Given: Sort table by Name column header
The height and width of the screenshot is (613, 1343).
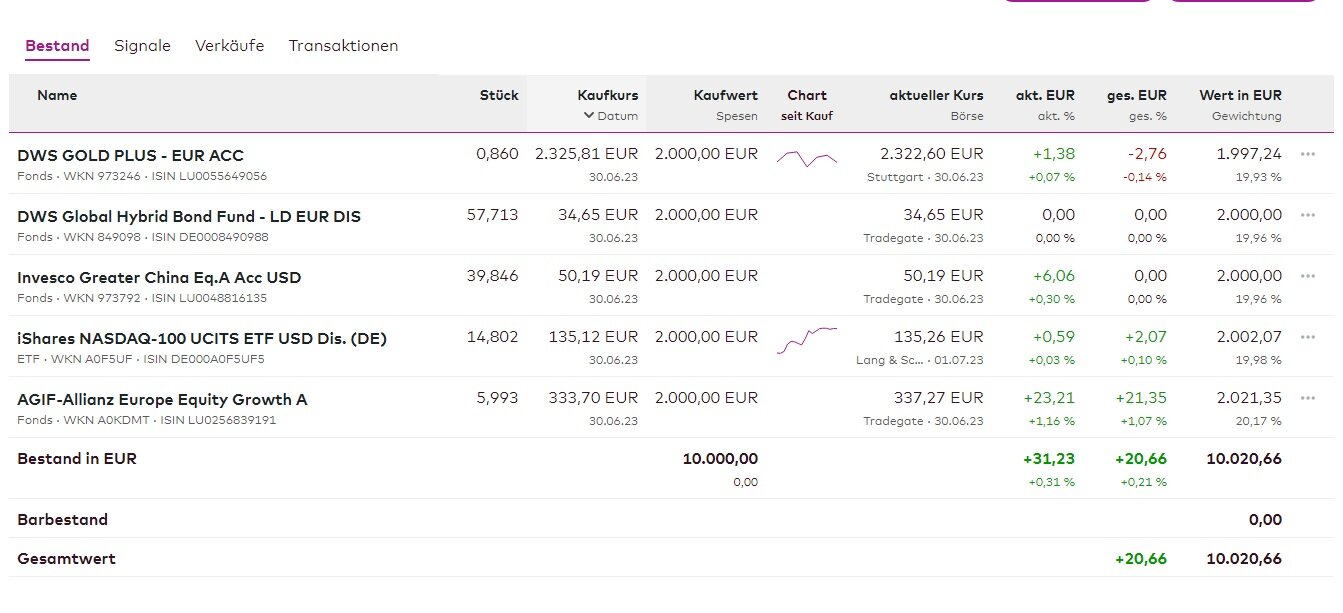Looking at the screenshot, I should coord(57,95).
